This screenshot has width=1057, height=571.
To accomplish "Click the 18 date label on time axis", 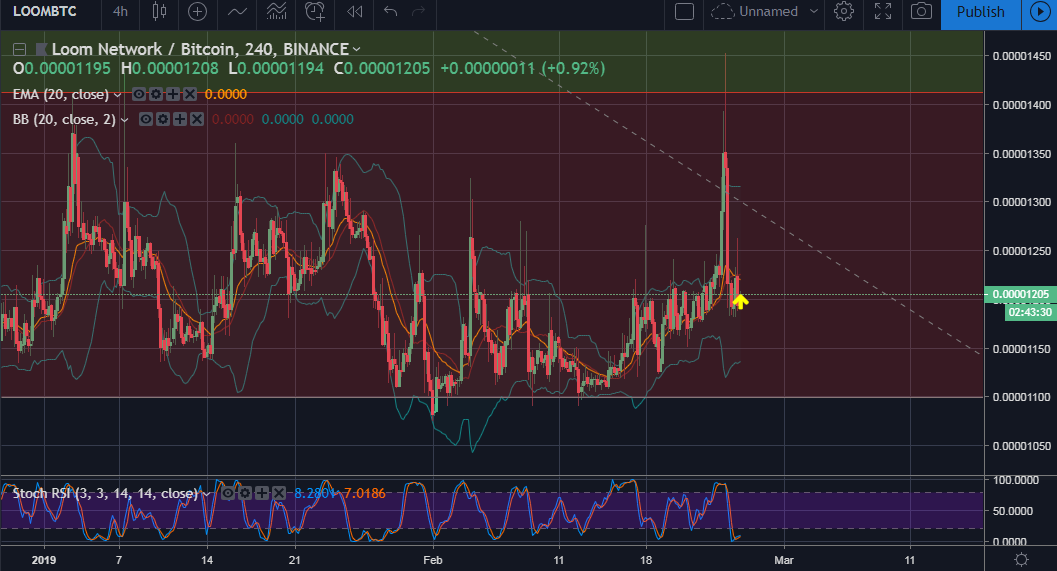I will pyautogui.click(x=646, y=560).
